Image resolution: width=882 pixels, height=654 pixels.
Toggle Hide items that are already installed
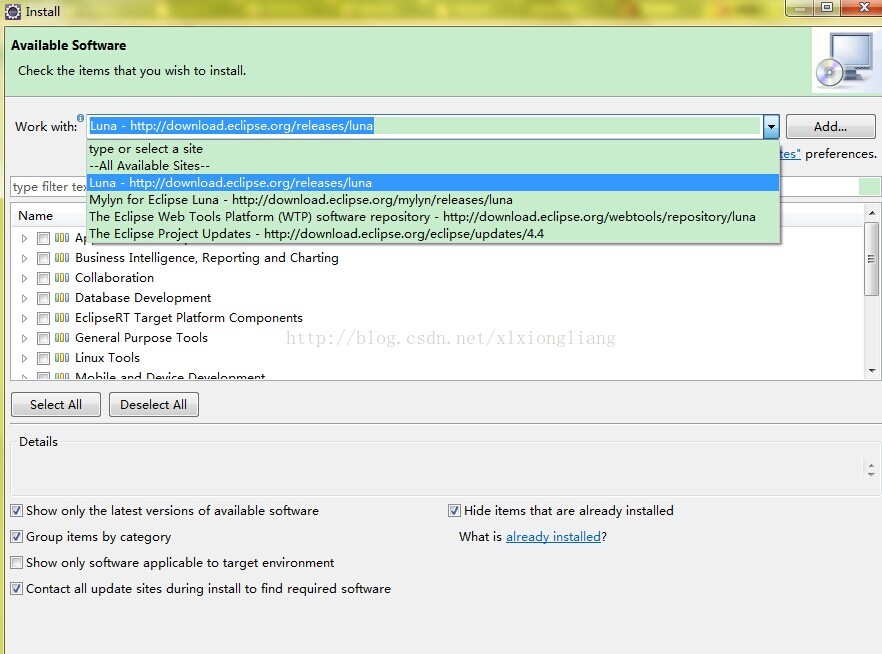[x=454, y=511]
